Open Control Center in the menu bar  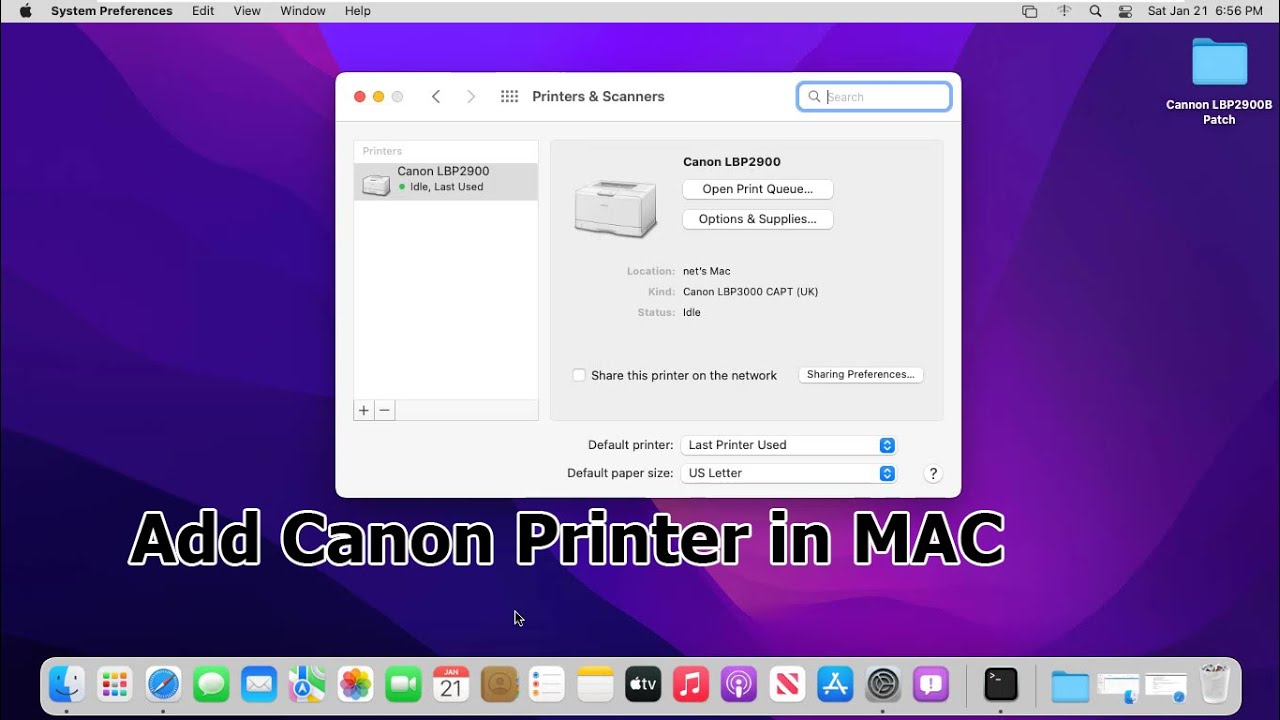[x=1125, y=11]
